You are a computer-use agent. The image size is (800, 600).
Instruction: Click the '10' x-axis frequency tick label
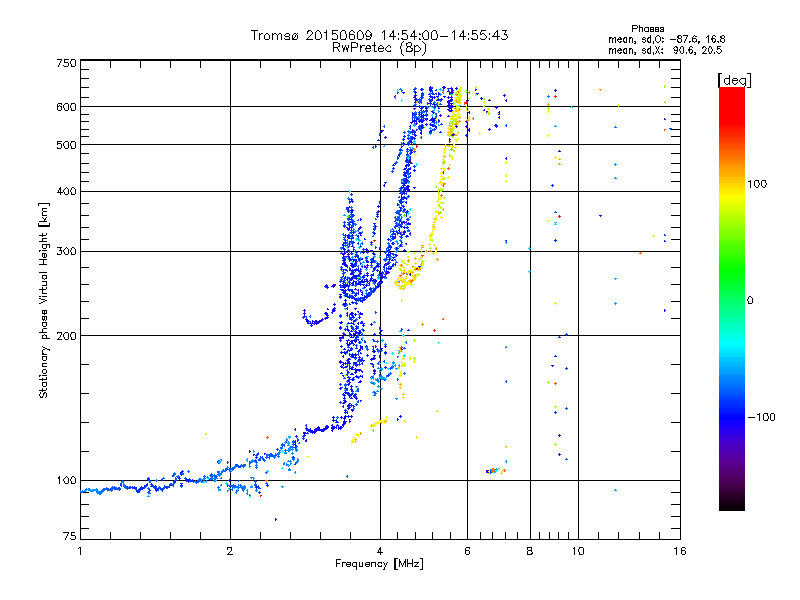(x=578, y=551)
